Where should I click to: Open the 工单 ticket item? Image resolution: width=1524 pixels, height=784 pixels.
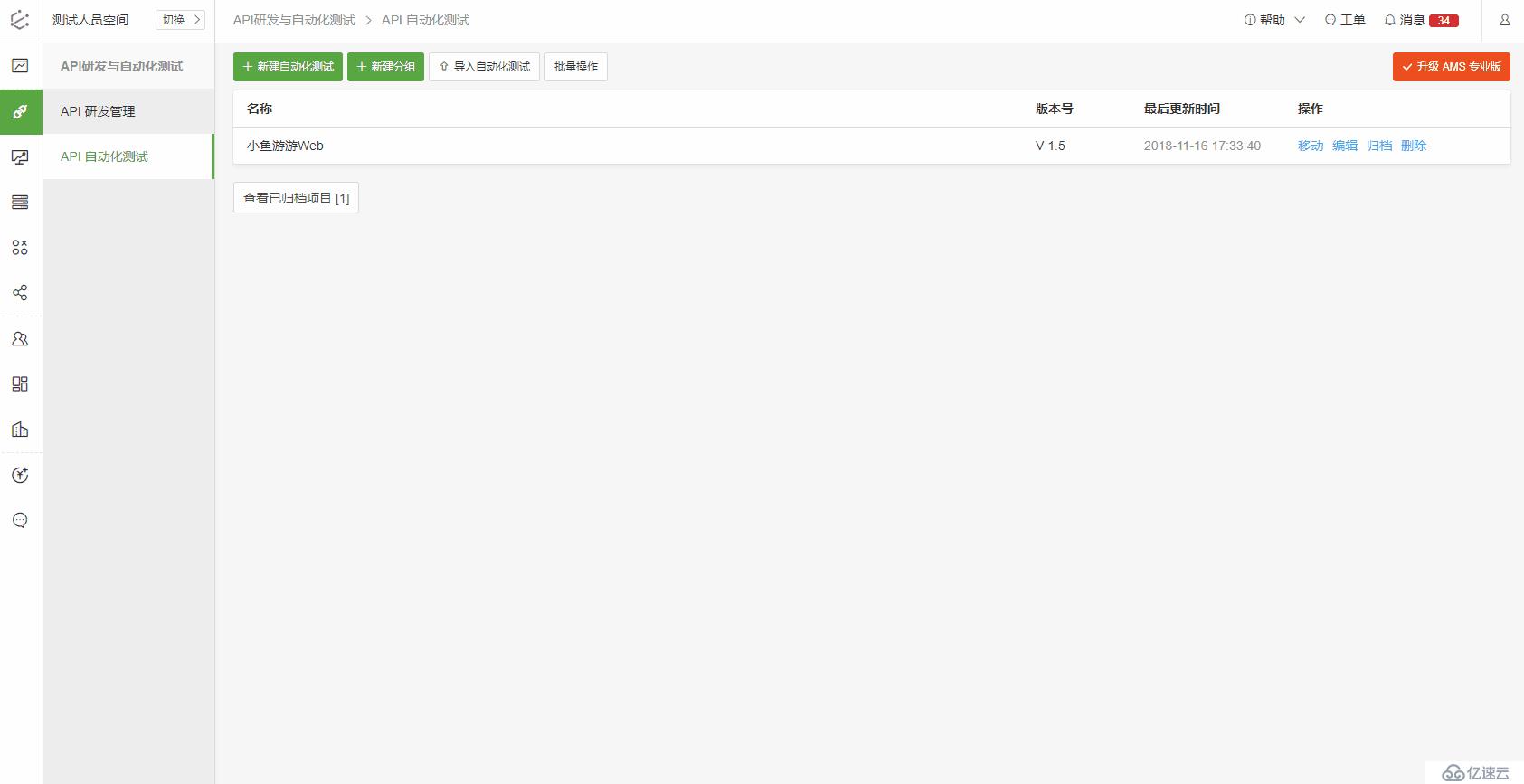click(1345, 20)
